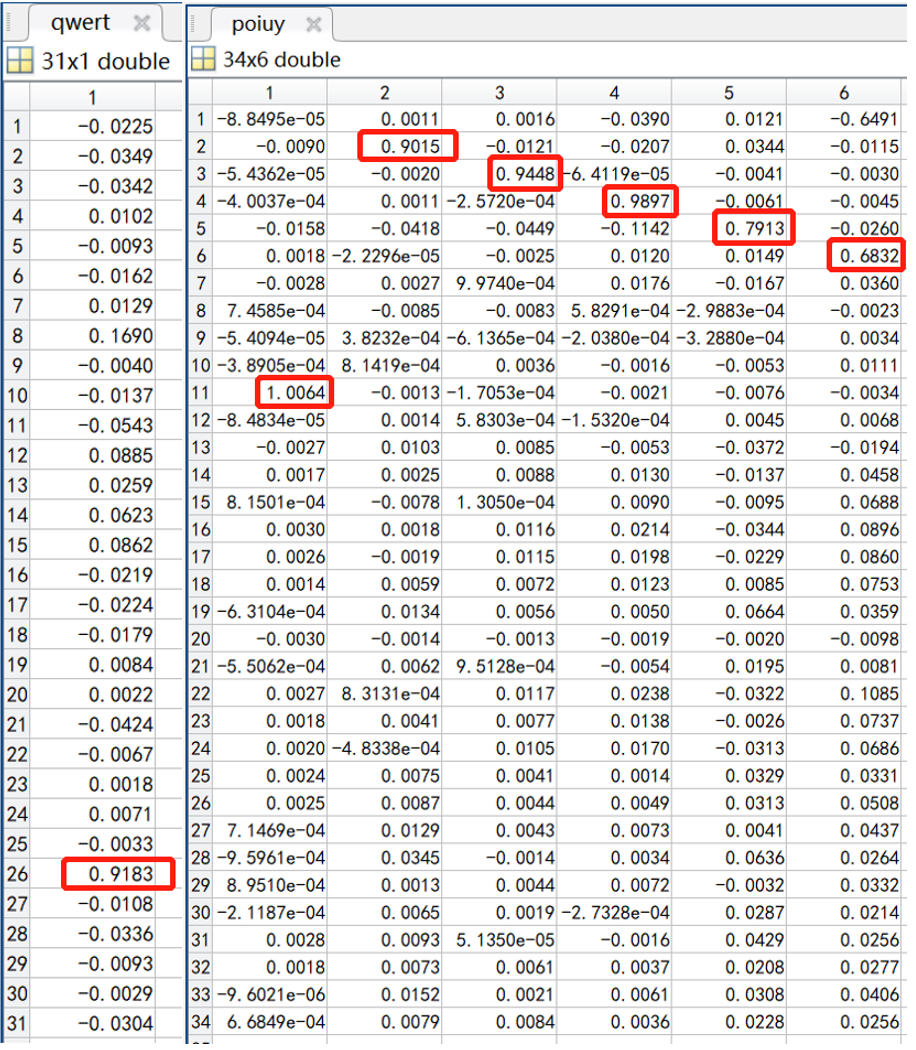Select row header 11 in poiuy table
The width and height of the screenshot is (916, 1050).
pos(200,392)
